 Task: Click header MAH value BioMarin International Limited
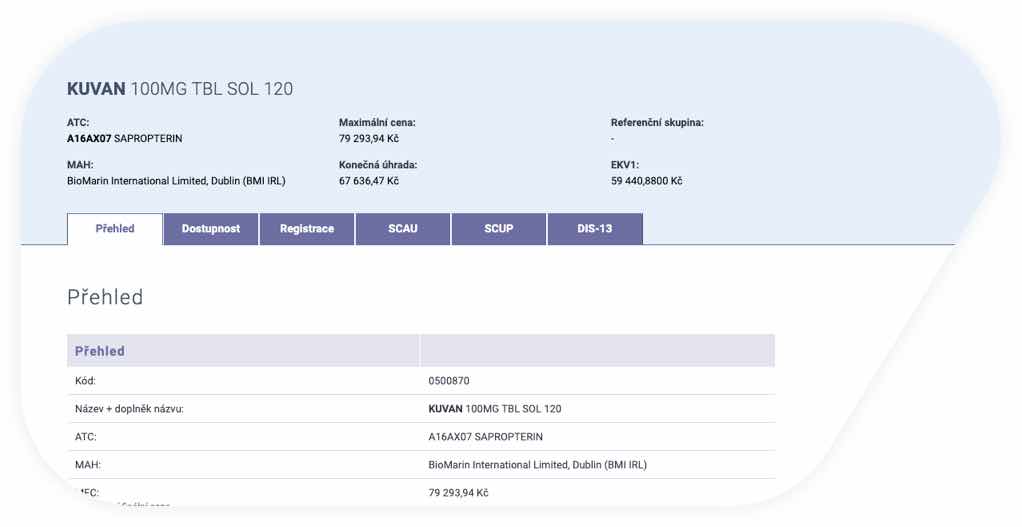176,181
